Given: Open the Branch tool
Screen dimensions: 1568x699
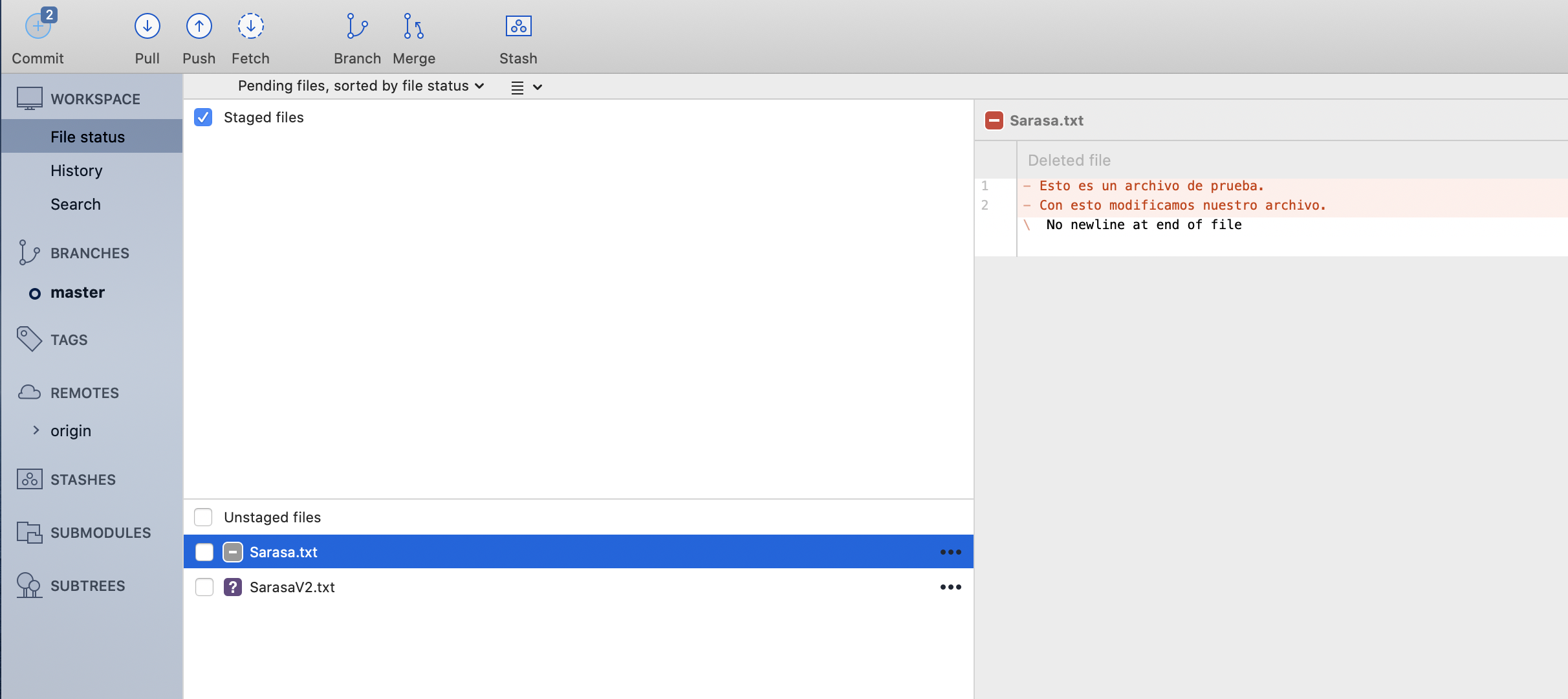Looking at the screenshot, I should pyautogui.click(x=357, y=27).
